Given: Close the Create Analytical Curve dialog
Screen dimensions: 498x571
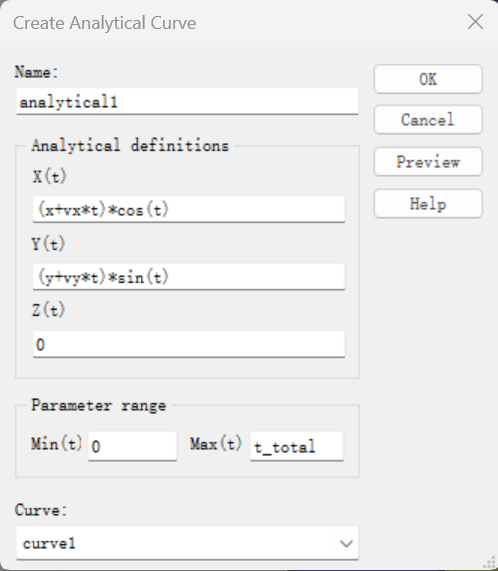Looking at the screenshot, I should click(475, 22).
